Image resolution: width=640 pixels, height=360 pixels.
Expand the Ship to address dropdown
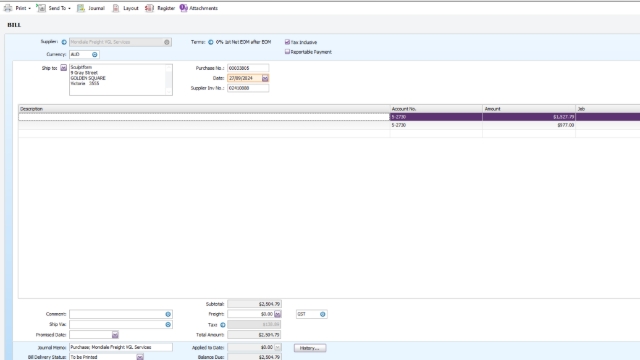(x=64, y=68)
